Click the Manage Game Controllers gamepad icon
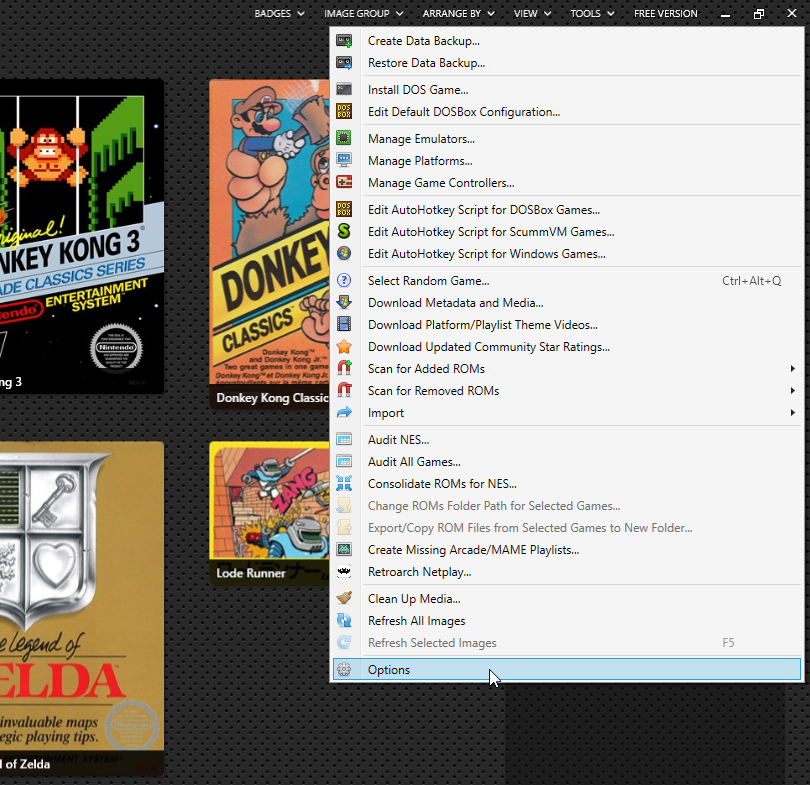The width and height of the screenshot is (810, 785). point(344,182)
